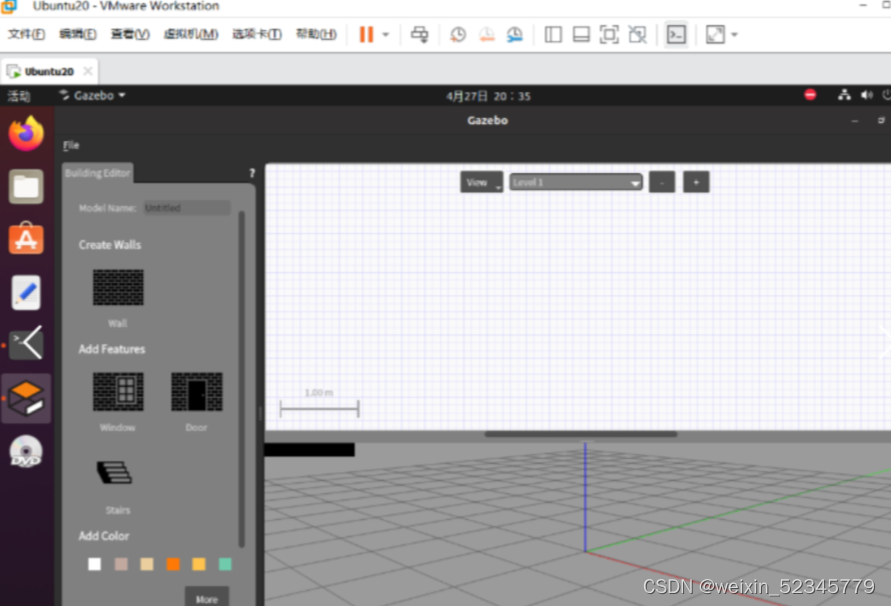Click the Gazebo icon in the dock
Screen dimensions: 891x606
click(x=26, y=398)
